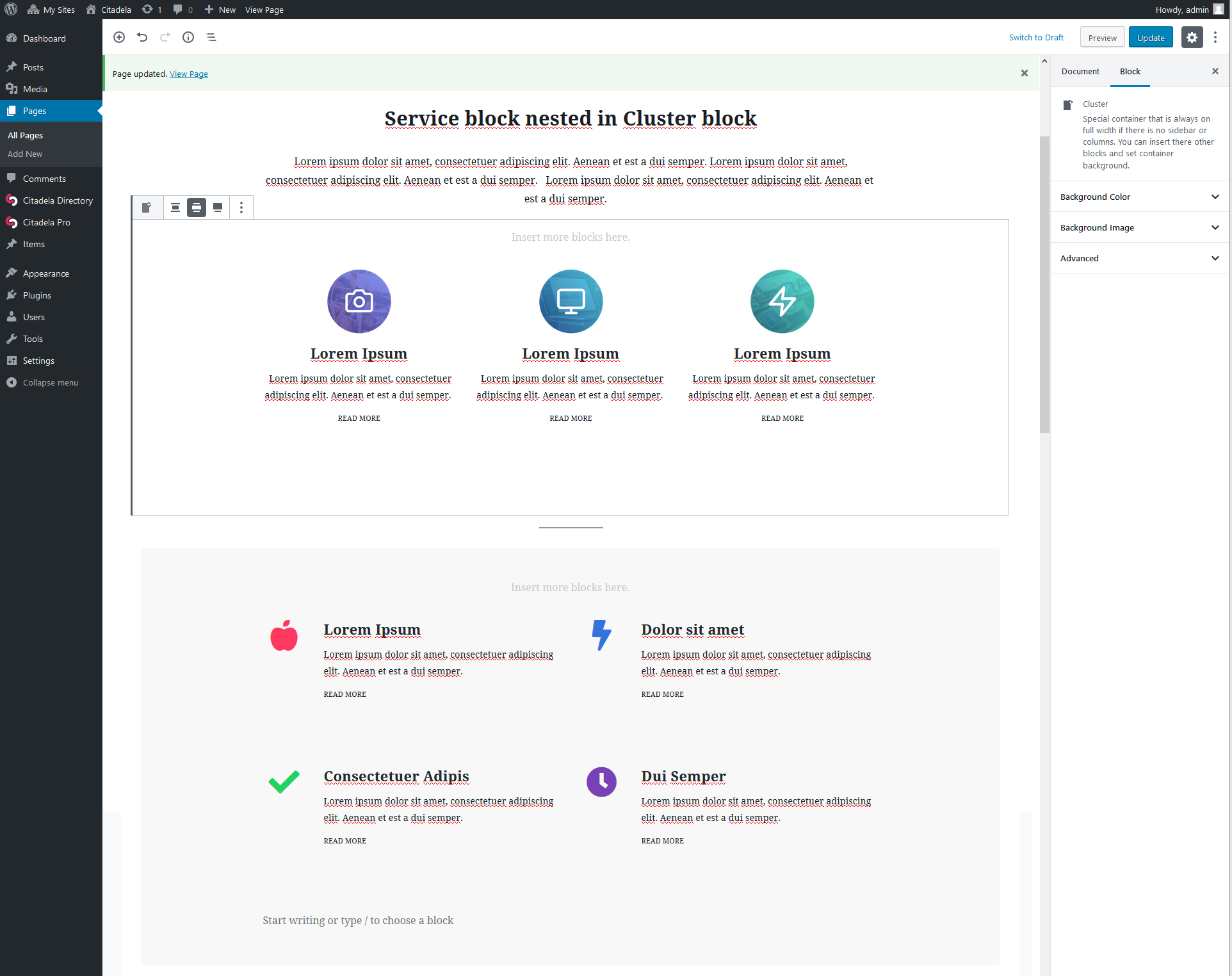Dismiss the page updated notification
Image resolution: width=1232 pixels, height=976 pixels.
1024,72
